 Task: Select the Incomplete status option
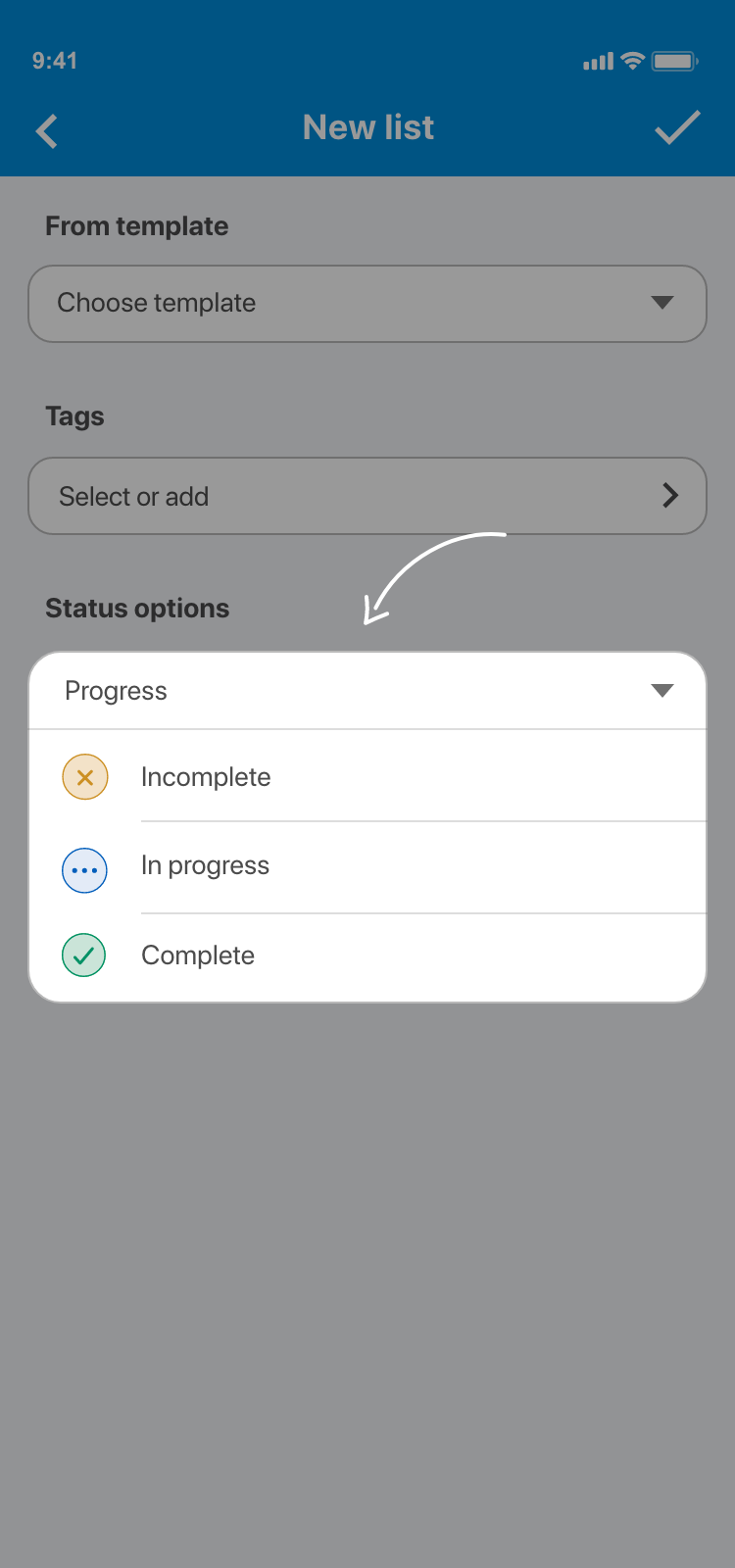(206, 777)
